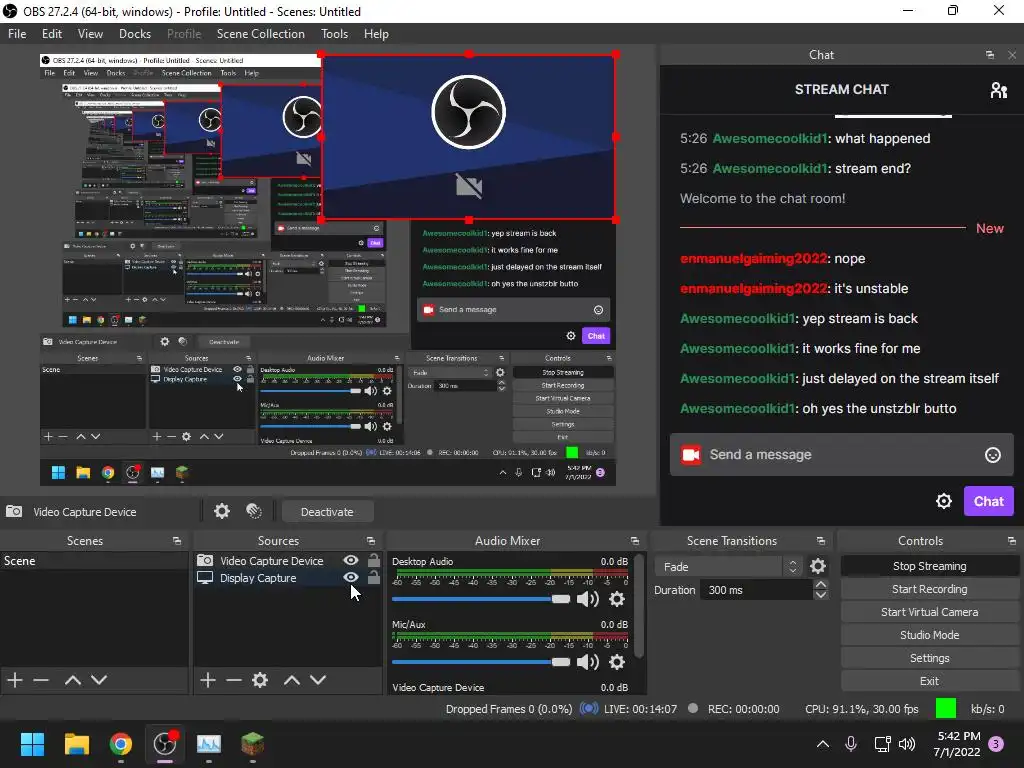Mute Mic/Aux speaker icon
The height and width of the screenshot is (768, 1024).
[588, 662]
